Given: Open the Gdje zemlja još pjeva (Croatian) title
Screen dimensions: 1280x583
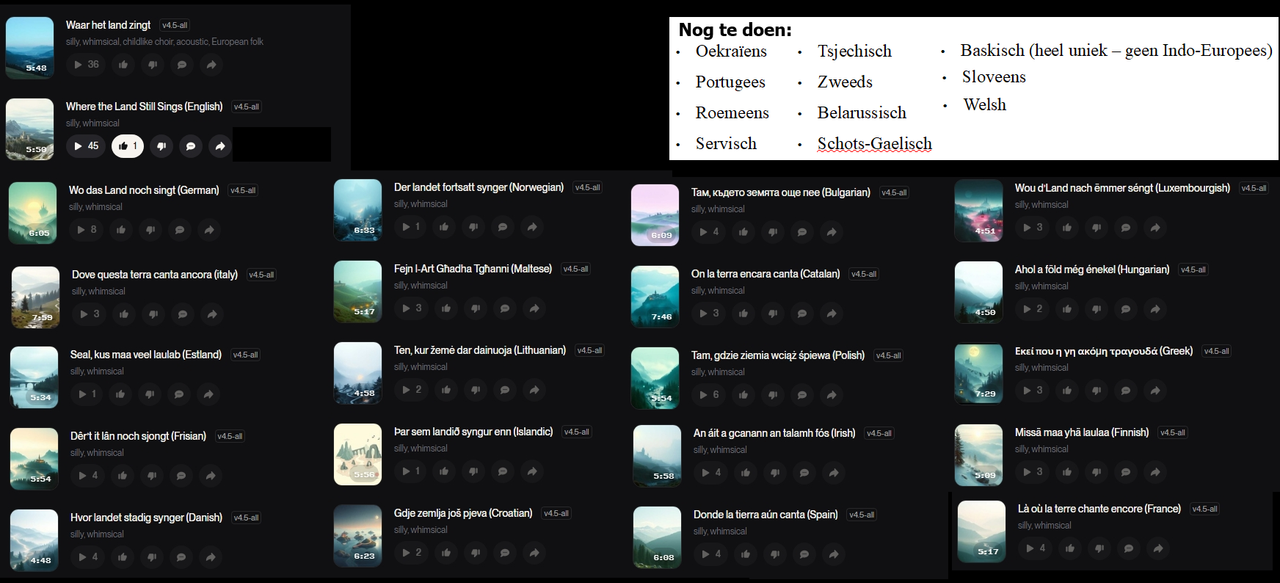Looking at the screenshot, I should click(463, 513).
